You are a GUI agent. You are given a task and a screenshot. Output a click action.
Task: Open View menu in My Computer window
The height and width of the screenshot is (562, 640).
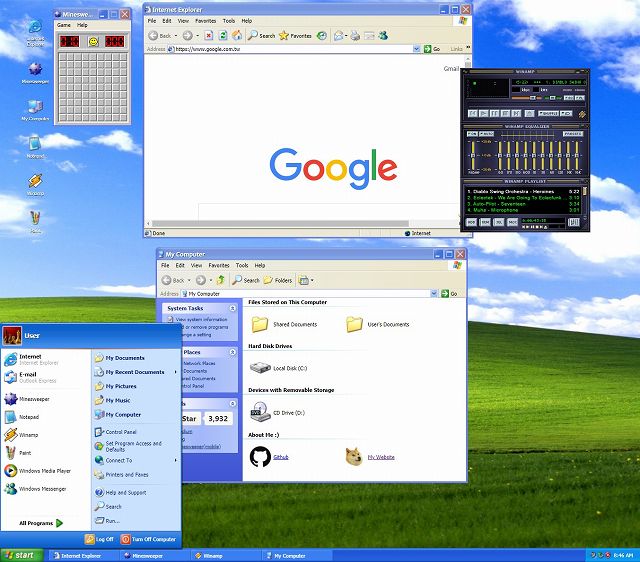[196, 265]
